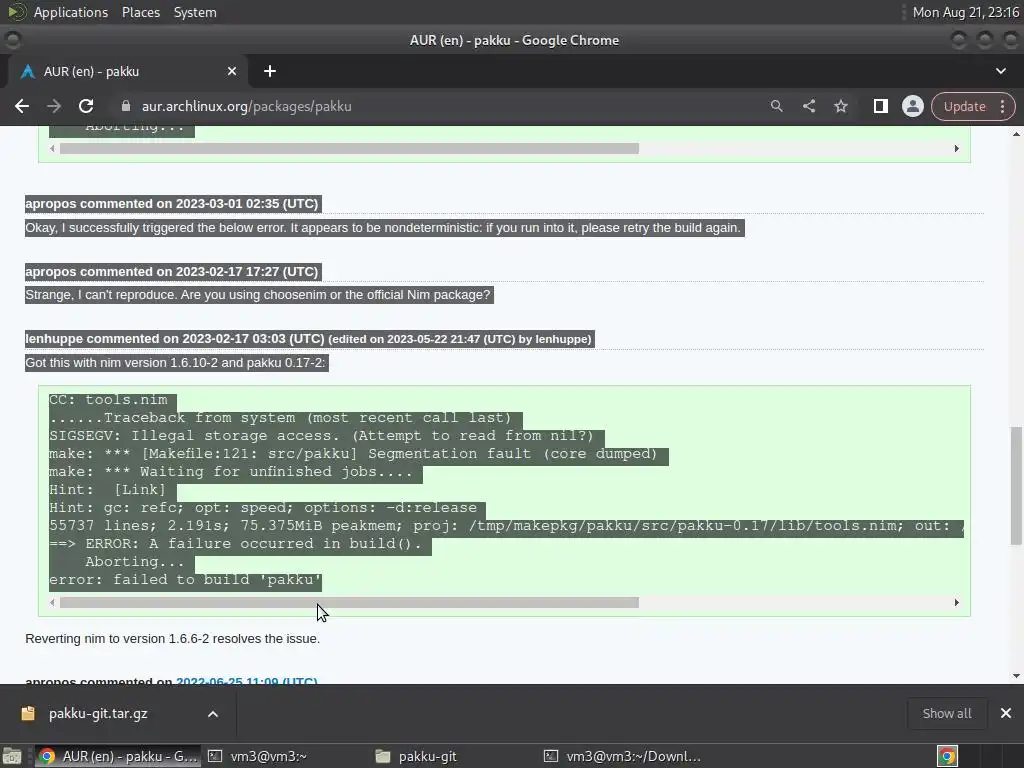The height and width of the screenshot is (768, 1024).
Task: Open the 2022-06-25 11:09 comment date link
Action: click(246, 680)
